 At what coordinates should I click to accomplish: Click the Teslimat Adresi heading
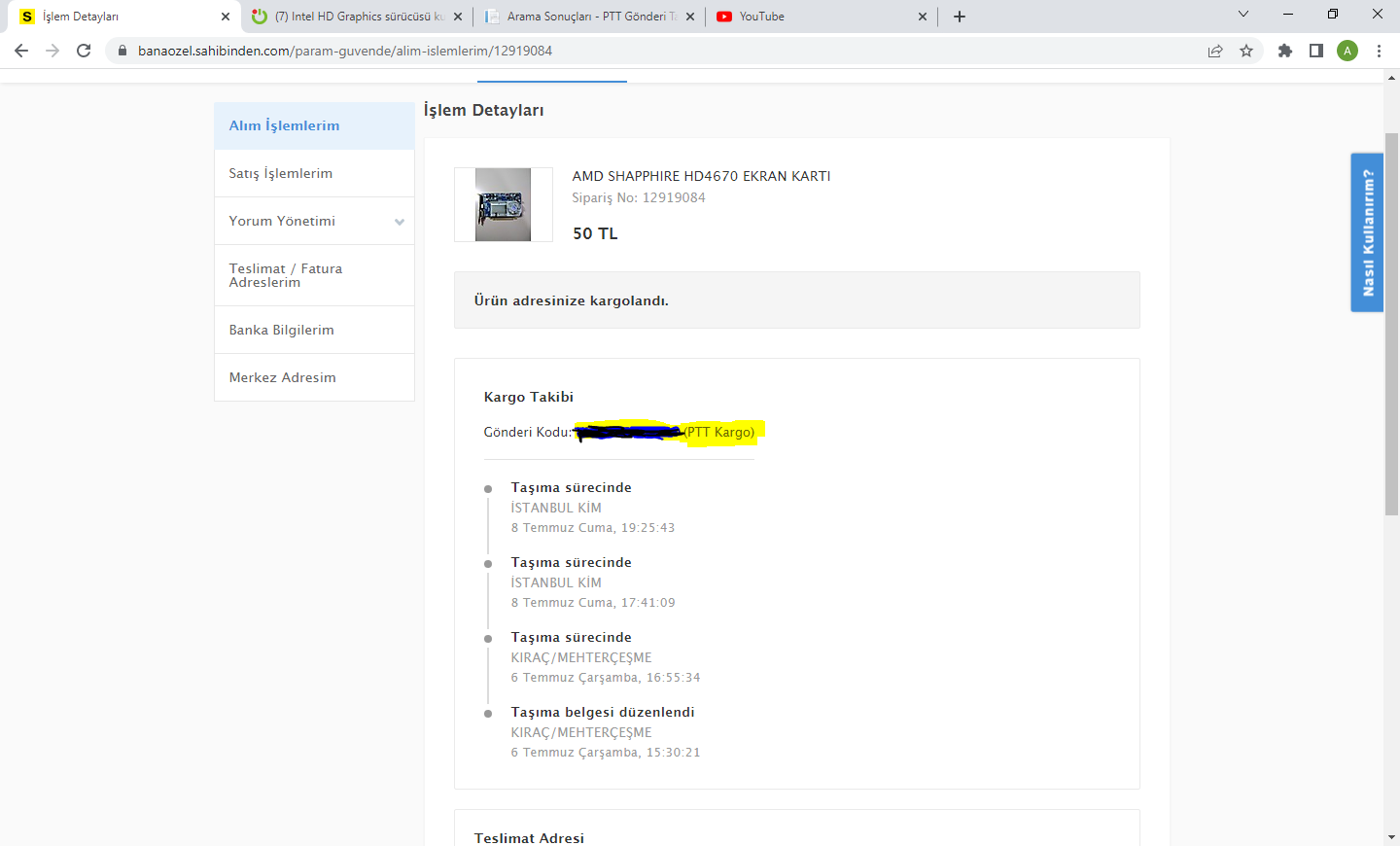[529, 838]
